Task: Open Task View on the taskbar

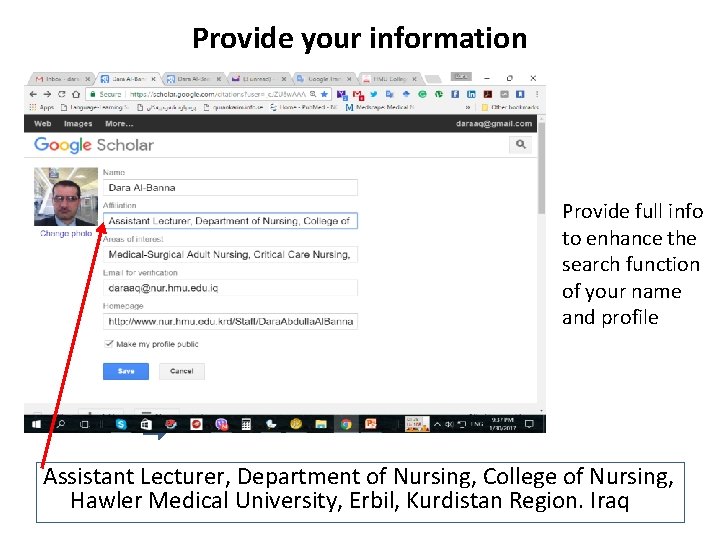Action: point(84,424)
